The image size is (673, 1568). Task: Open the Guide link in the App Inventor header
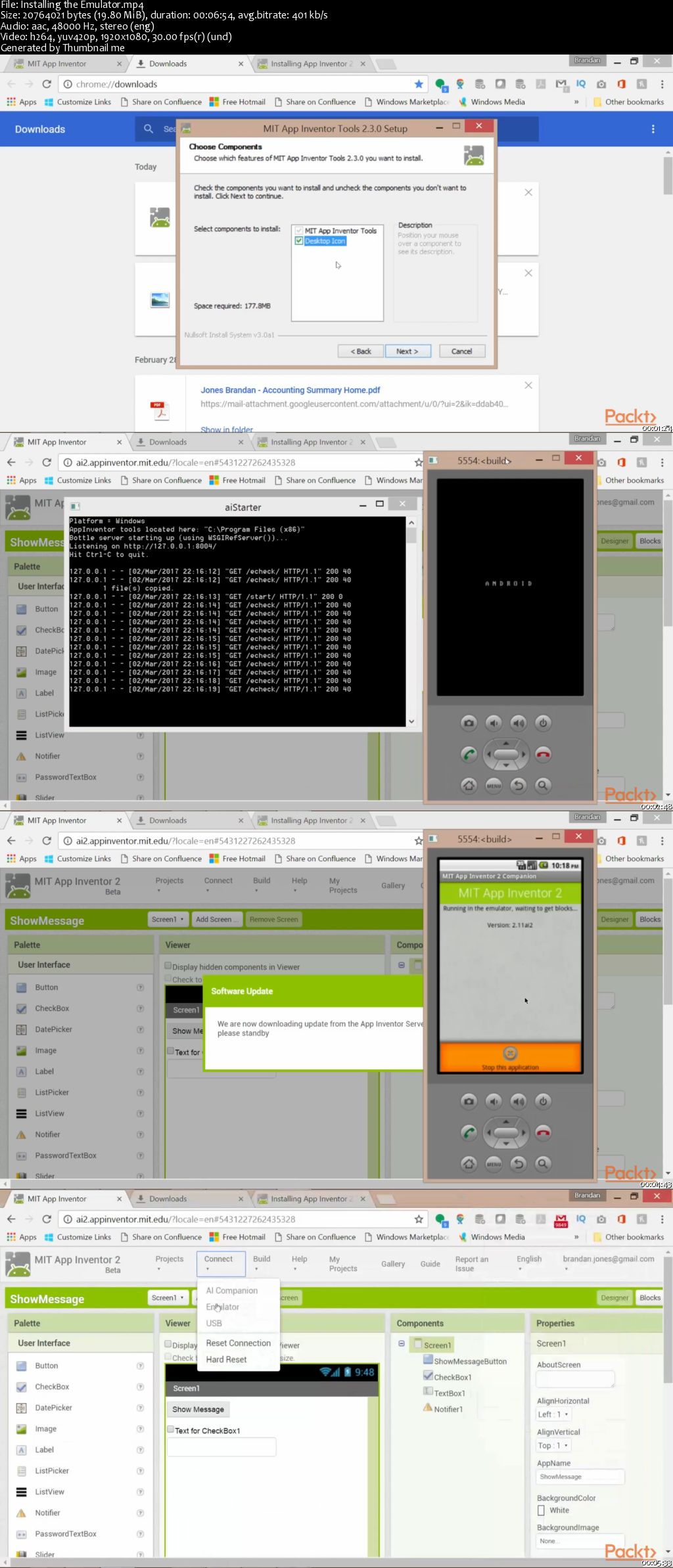(x=430, y=1263)
